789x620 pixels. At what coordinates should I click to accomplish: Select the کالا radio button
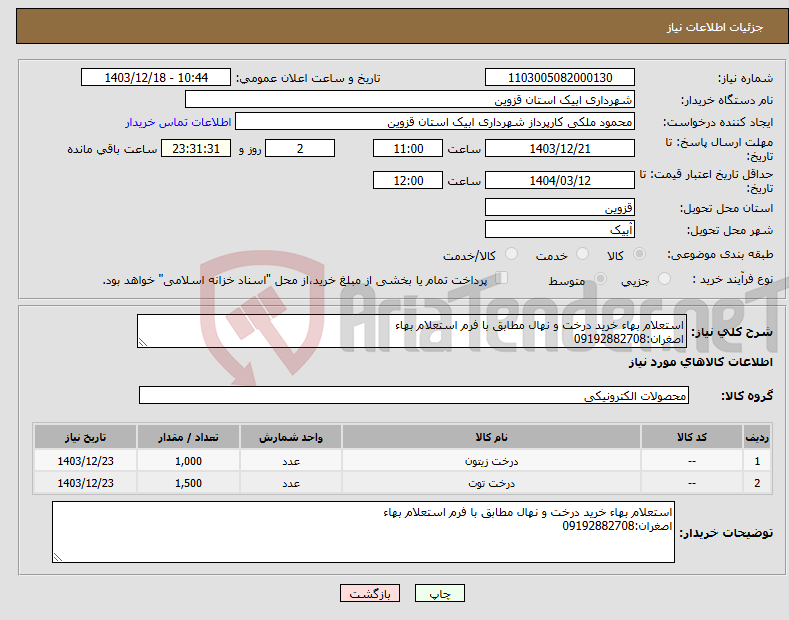coord(639,254)
